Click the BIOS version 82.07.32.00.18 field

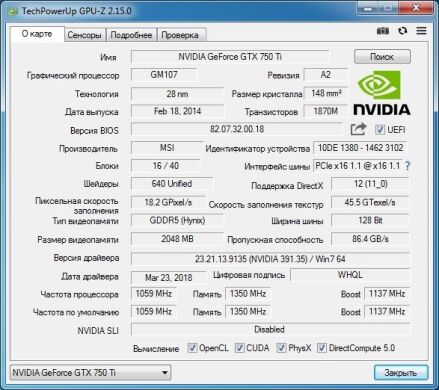[236, 129]
